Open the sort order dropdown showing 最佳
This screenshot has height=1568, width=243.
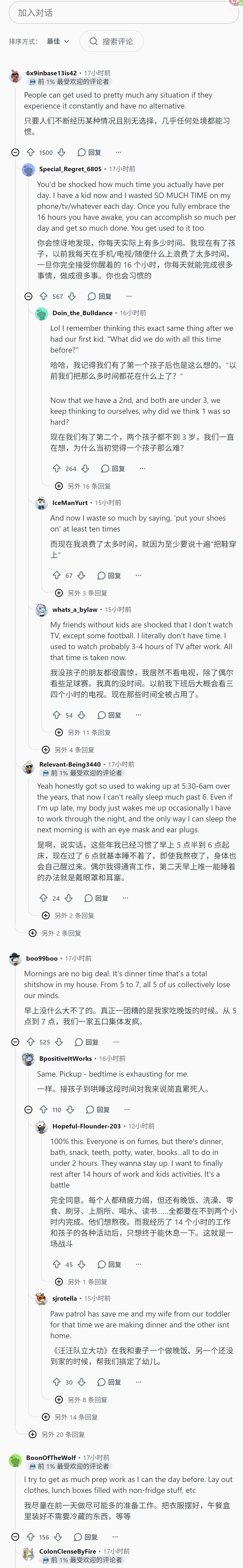click(58, 41)
